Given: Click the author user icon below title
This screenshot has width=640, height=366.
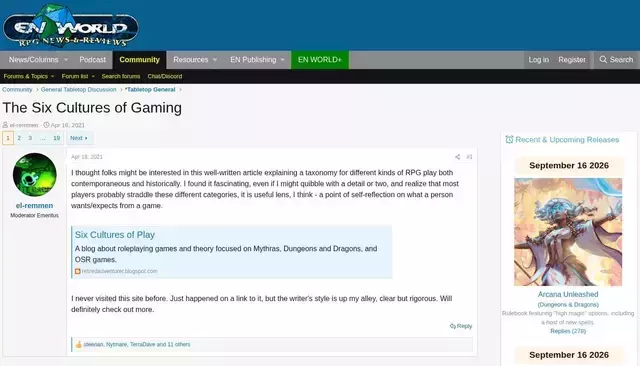Looking at the screenshot, I should 5,125.
